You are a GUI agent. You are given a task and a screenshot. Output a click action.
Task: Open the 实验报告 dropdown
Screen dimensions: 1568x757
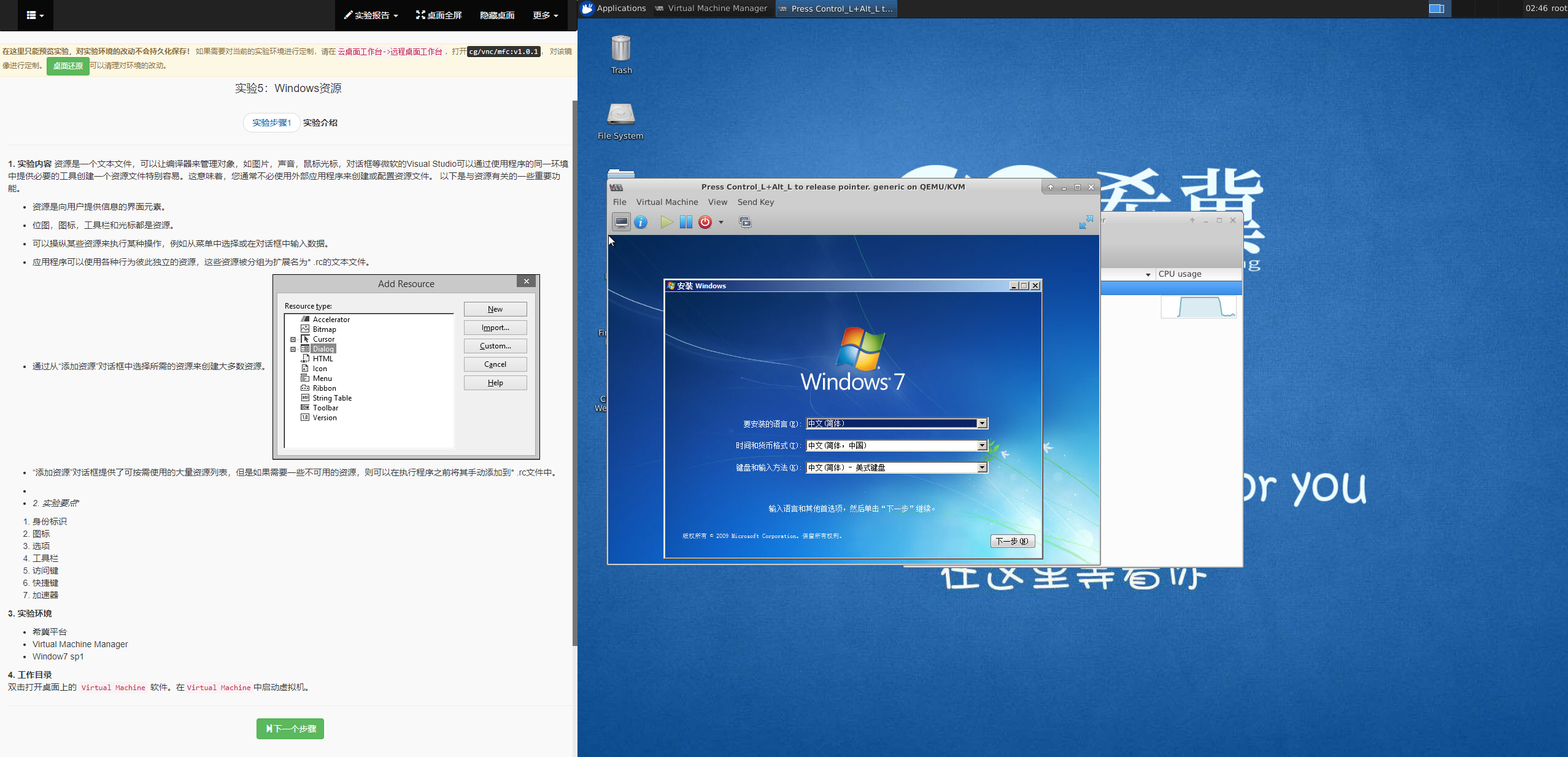click(371, 15)
